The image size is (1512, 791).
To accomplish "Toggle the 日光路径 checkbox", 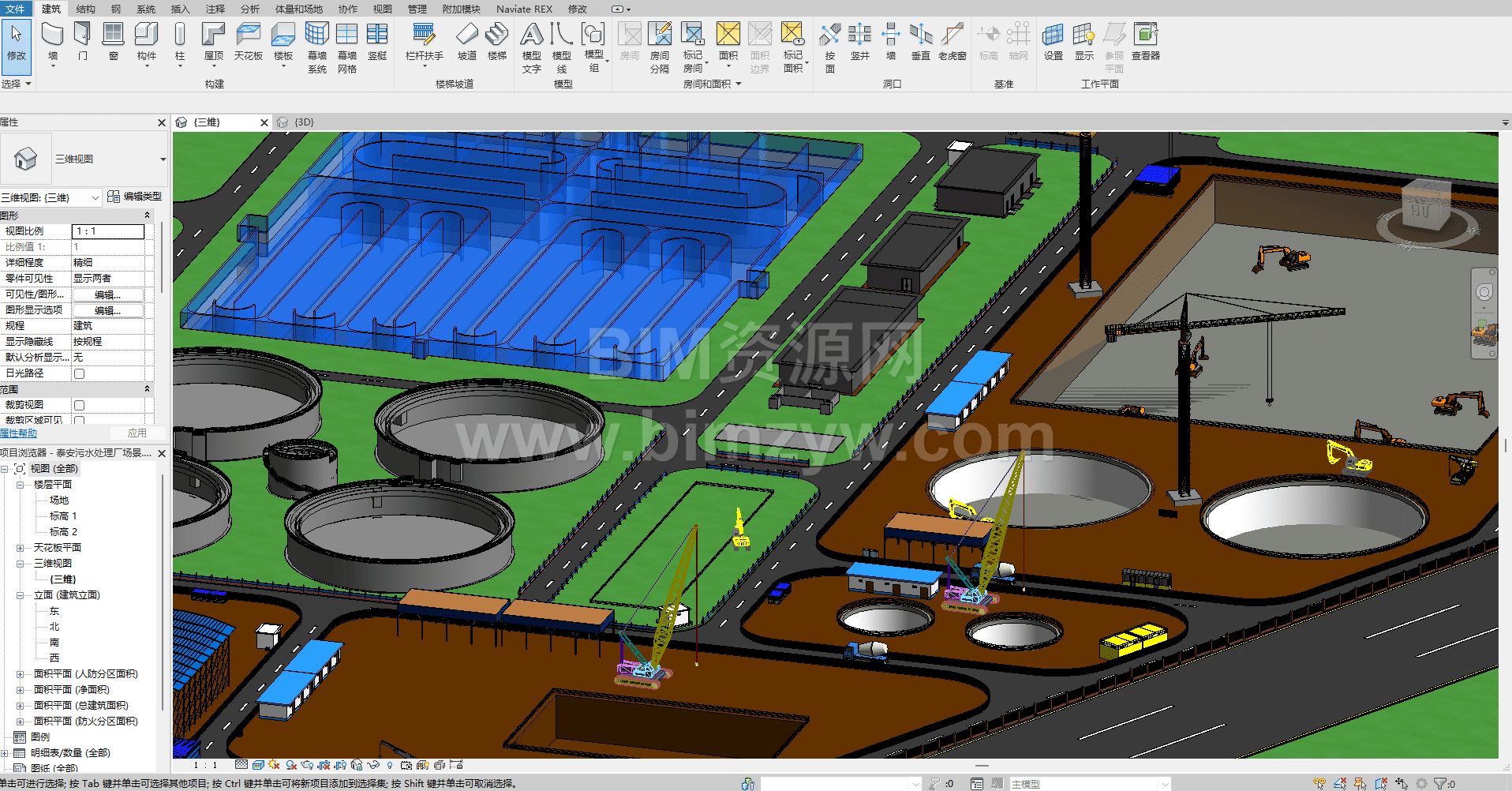I will pos(80,373).
